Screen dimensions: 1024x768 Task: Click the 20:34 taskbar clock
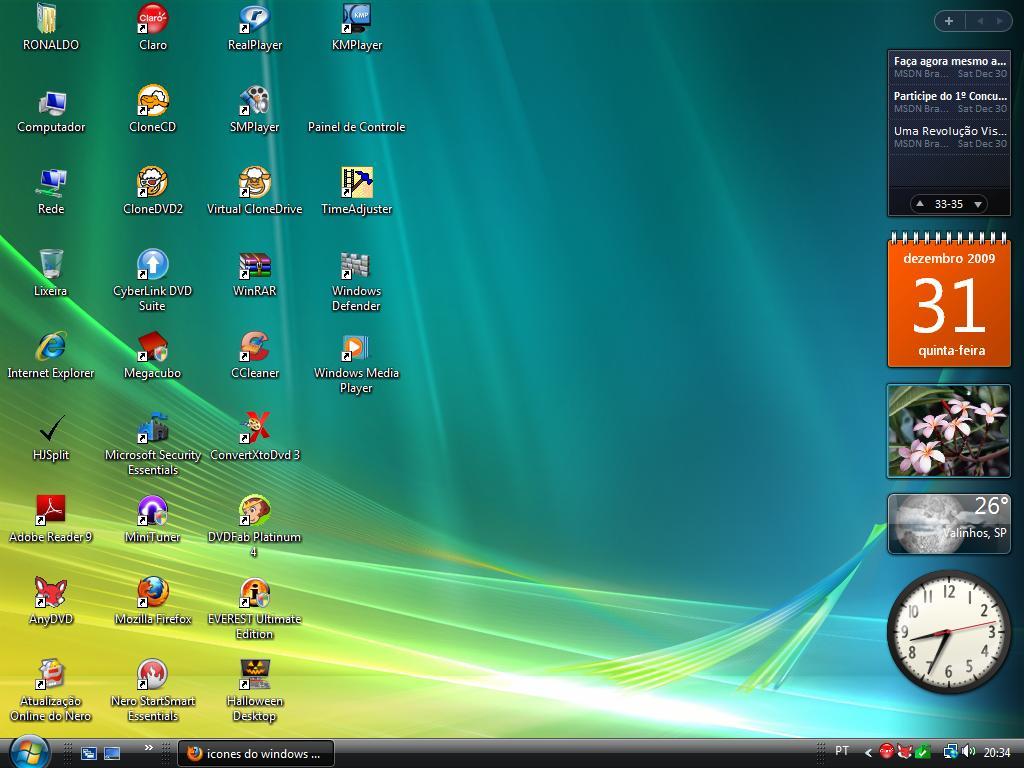point(997,753)
